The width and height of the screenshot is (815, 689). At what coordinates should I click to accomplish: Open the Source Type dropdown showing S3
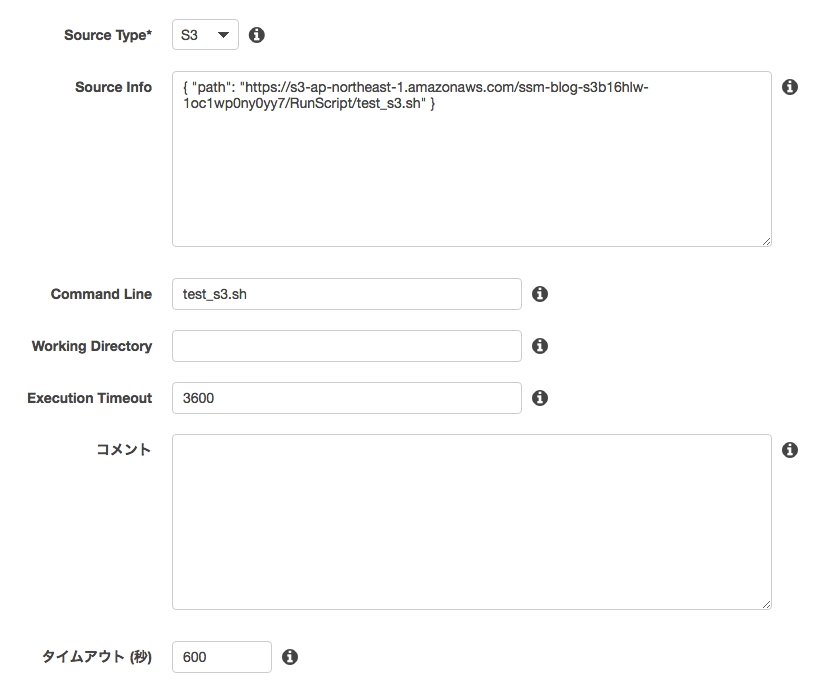(205, 34)
